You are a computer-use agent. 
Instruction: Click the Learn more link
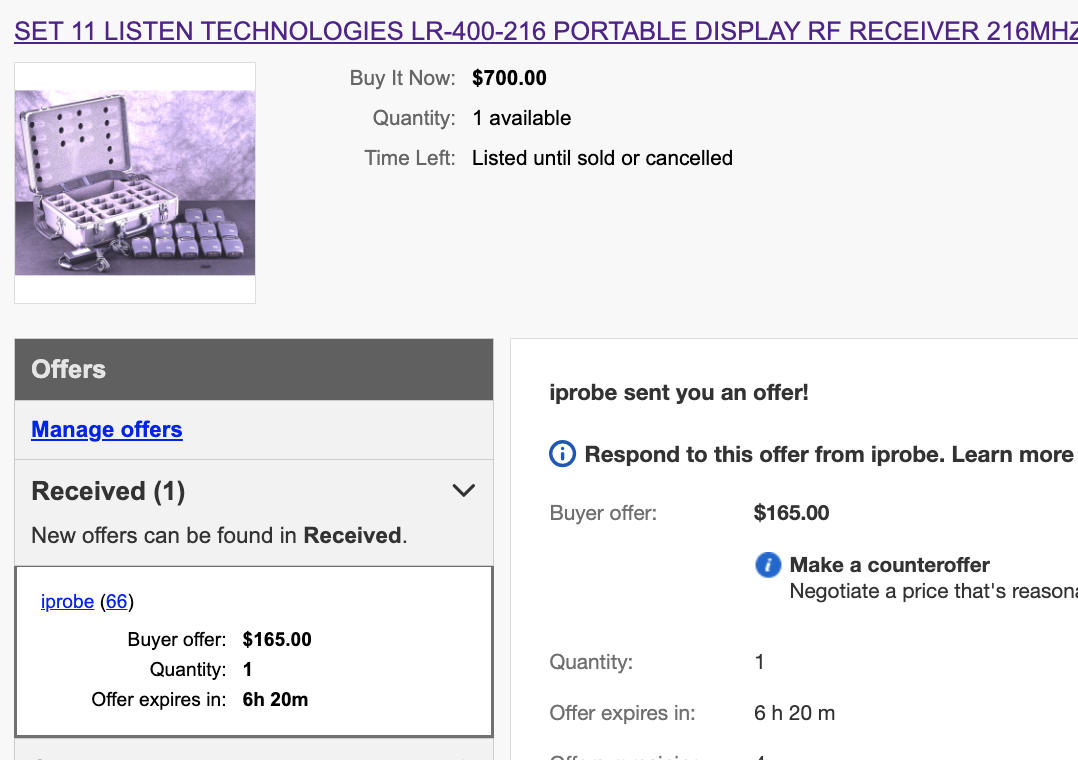tap(1012, 455)
